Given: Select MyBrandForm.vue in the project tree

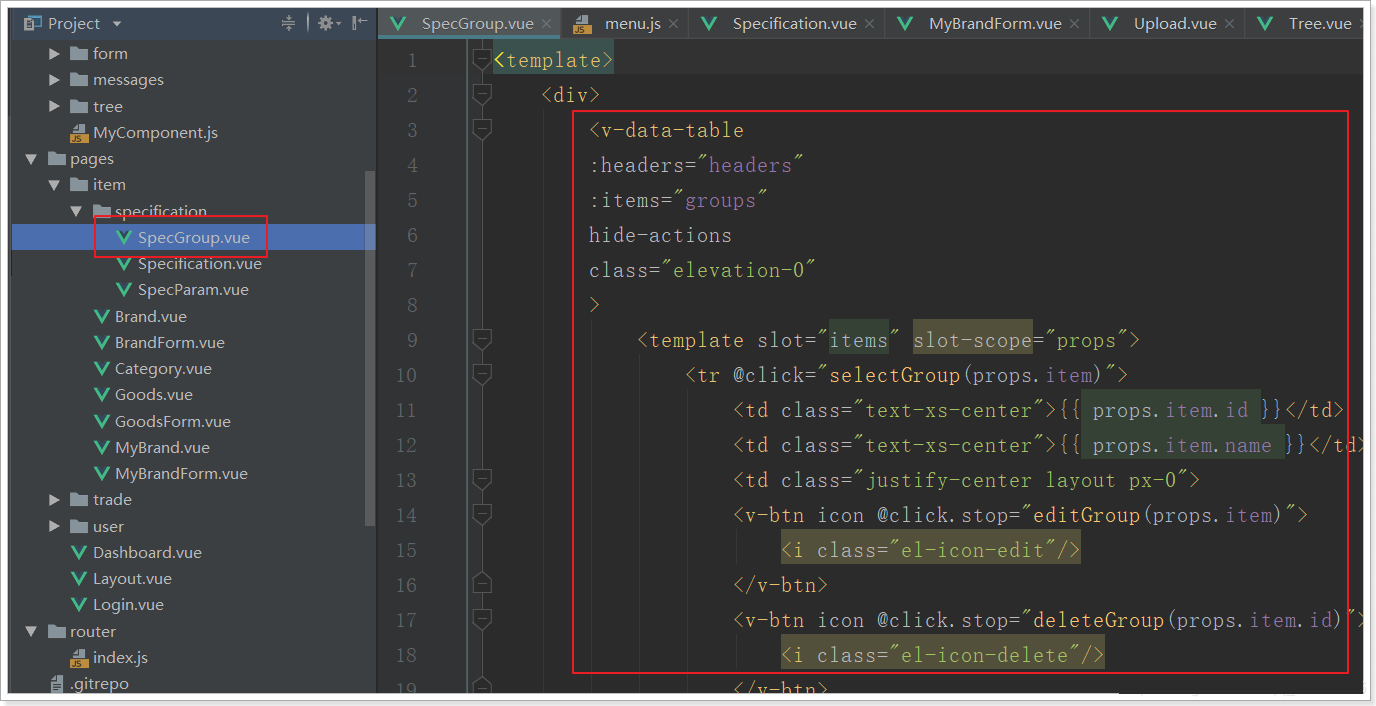Looking at the screenshot, I should coord(181,474).
